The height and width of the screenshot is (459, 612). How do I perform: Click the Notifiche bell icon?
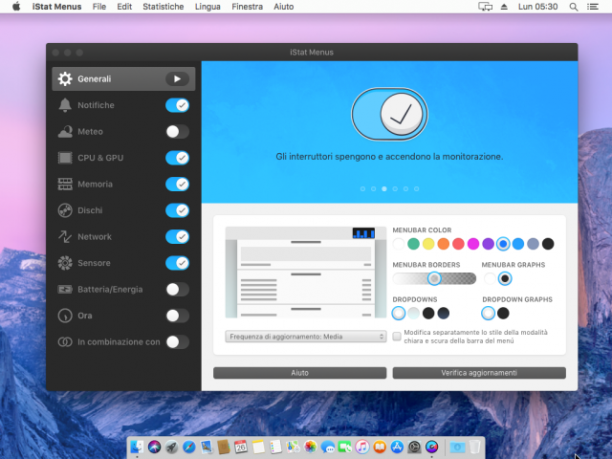pos(65,105)
